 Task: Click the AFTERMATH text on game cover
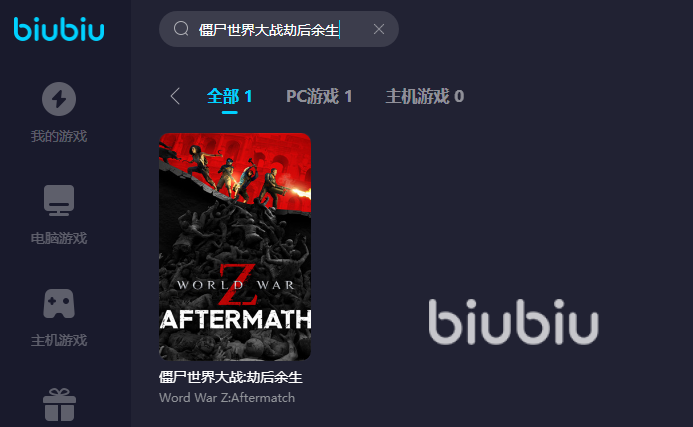click(x=235, y=319)
